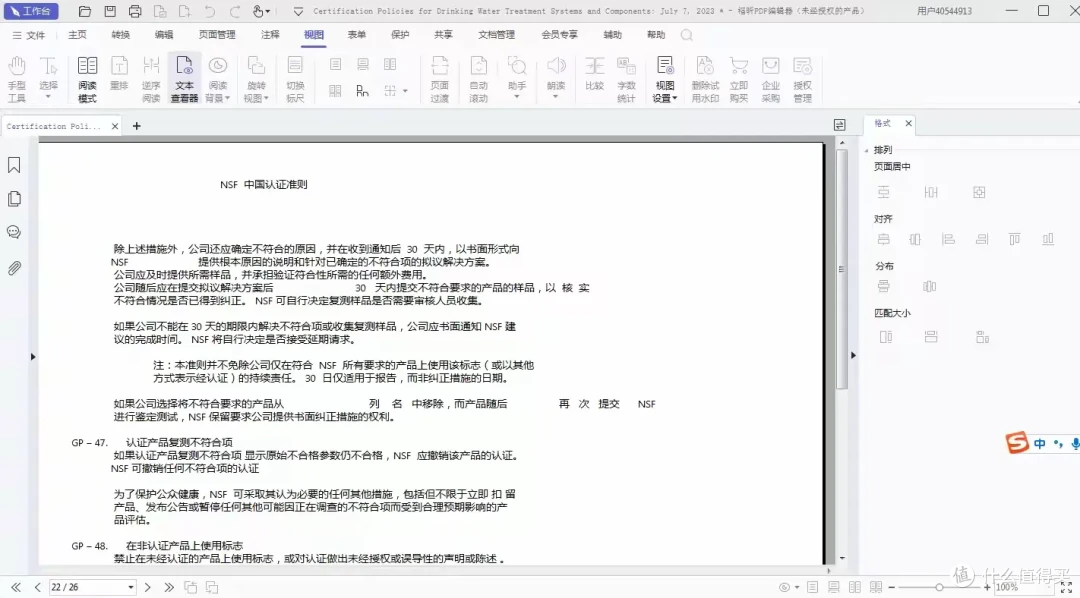Viewport: 1080px width, 598px height.
Task: Collapse the right format panel arrow
Action: coord(853,355)
